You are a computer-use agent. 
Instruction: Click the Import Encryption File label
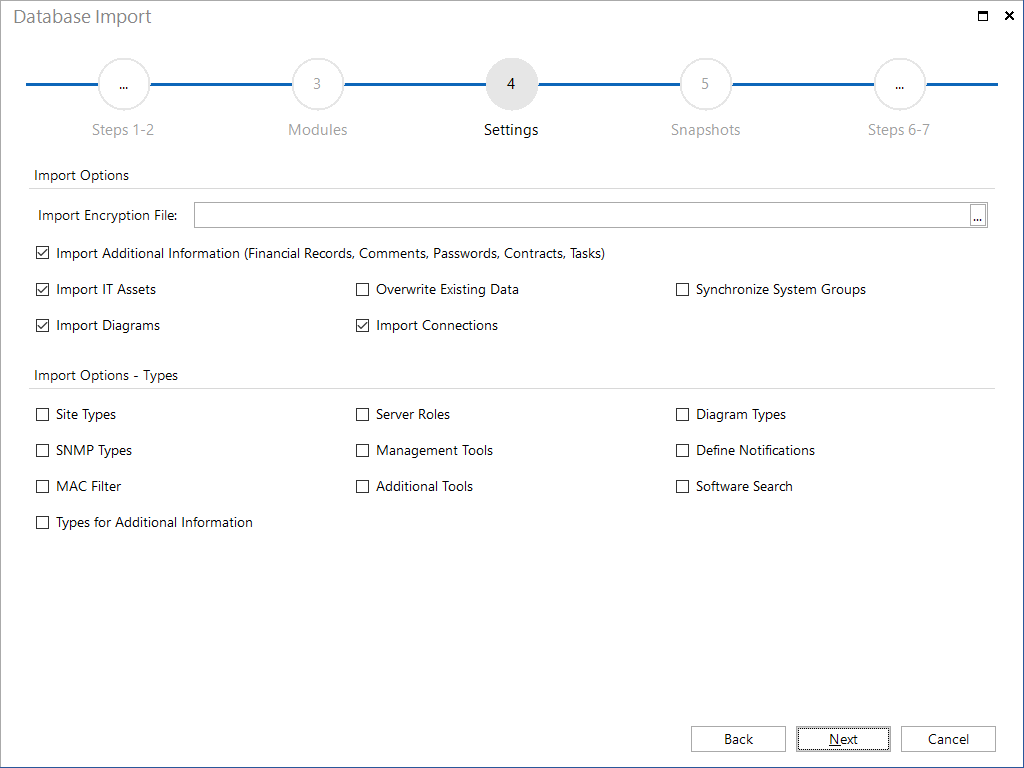click(108, 215)
